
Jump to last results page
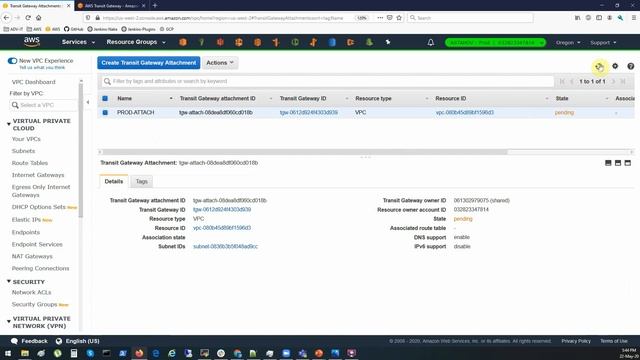pyautogui.click(x=623, y=81)
